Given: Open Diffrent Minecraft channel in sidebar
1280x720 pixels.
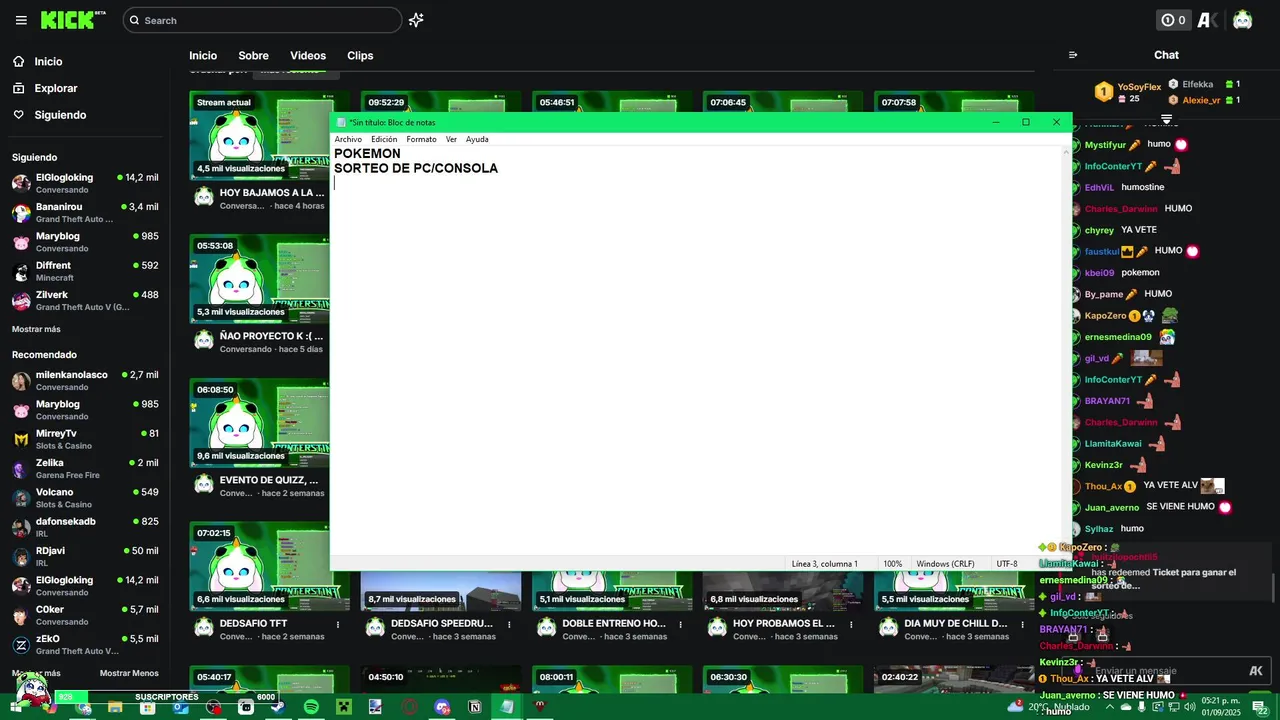Looking at the screenshot, I should [85, 271].
